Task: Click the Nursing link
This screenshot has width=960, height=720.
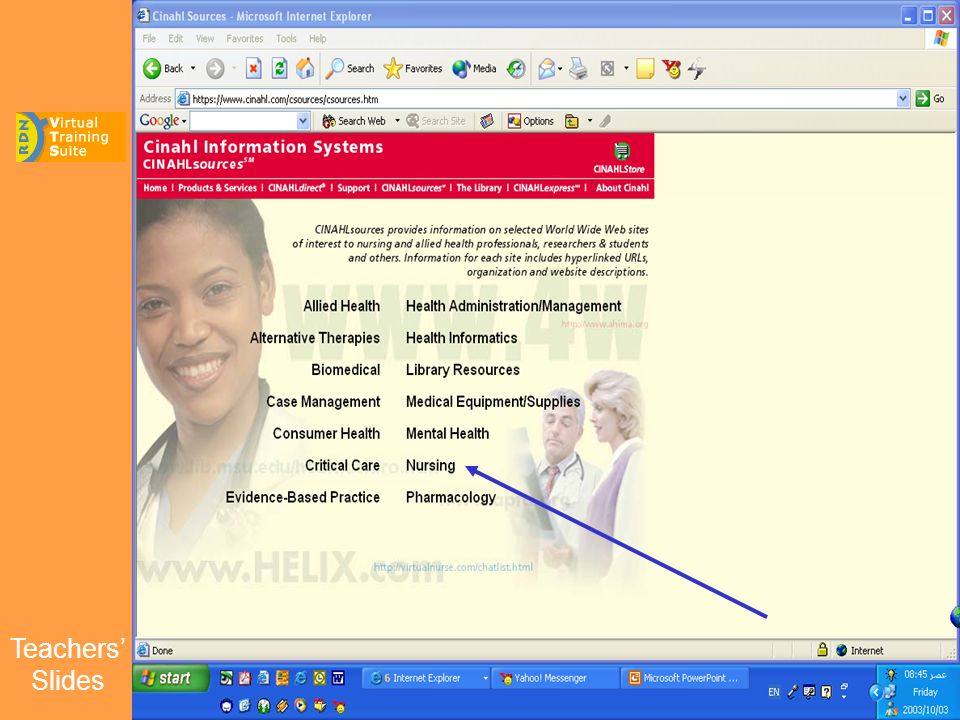Action: [430, 465]
